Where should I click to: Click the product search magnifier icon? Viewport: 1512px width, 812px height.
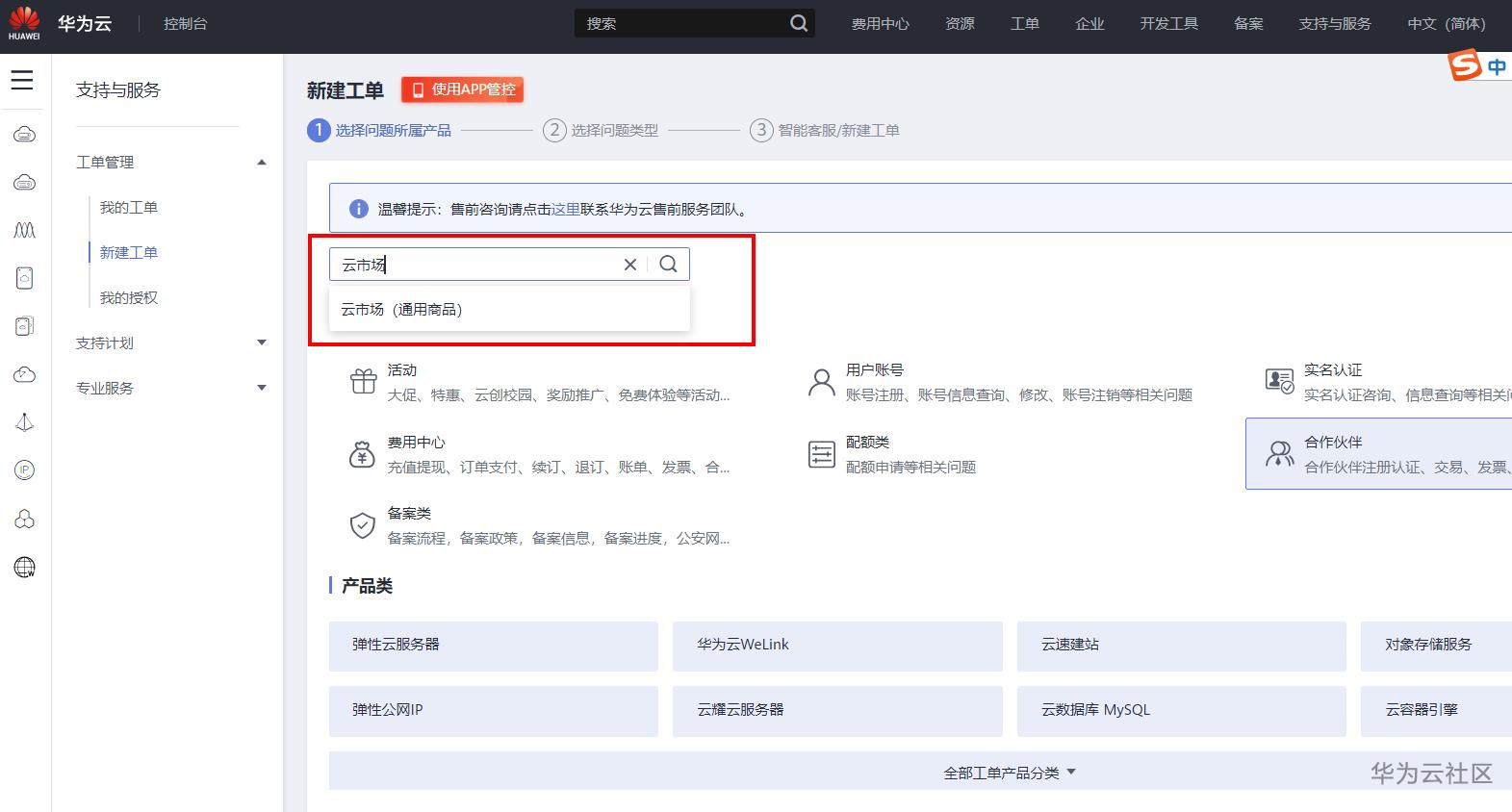pyautogui.click(x=669, y=264)
